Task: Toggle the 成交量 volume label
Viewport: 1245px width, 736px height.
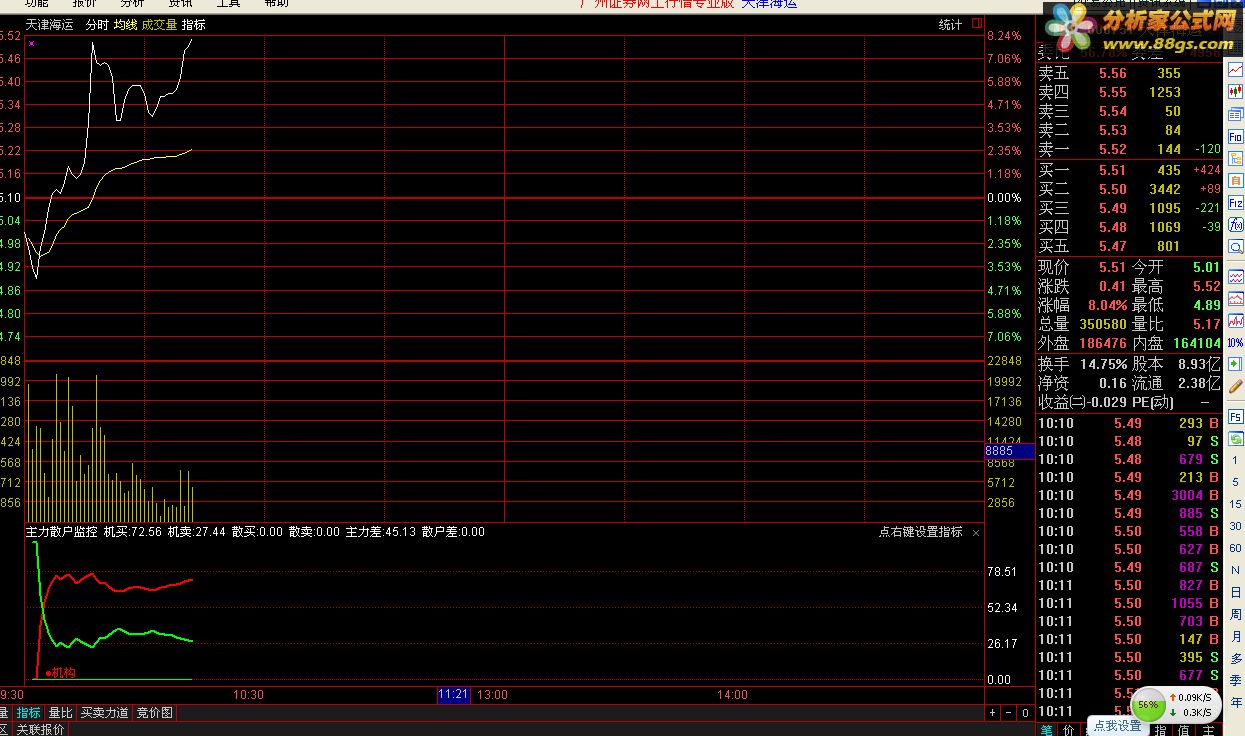Action: pyautogui.click(x=159, y=25)
